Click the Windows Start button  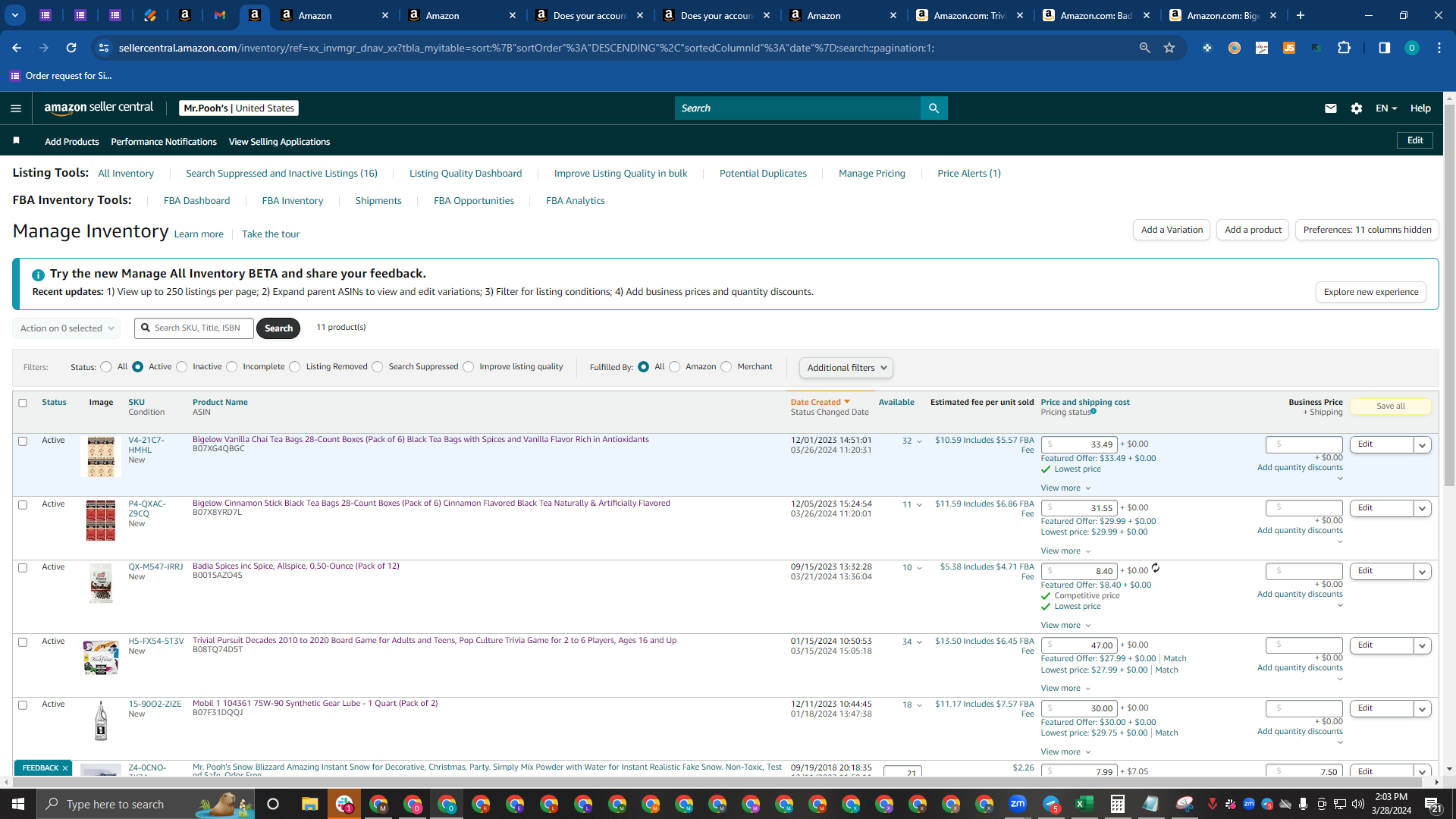pos(18,804)
